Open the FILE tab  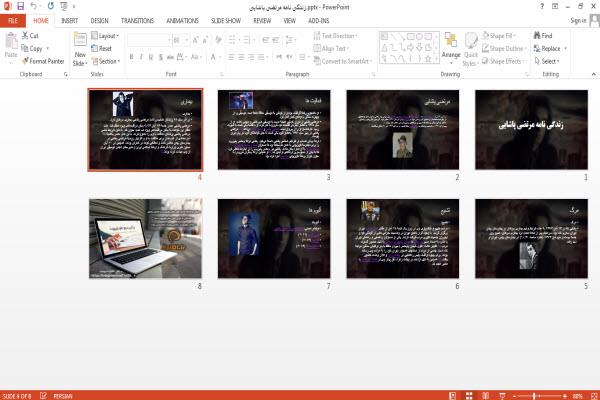(x=13, y=21)
